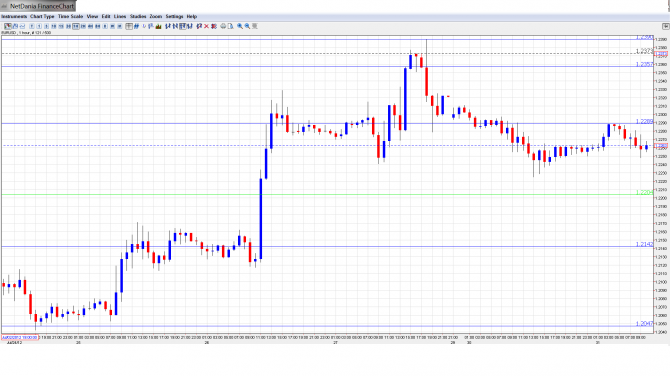Select the green 1.2204 line label
This screenshot has height=376, width=670.
click(x=644, y=192)
